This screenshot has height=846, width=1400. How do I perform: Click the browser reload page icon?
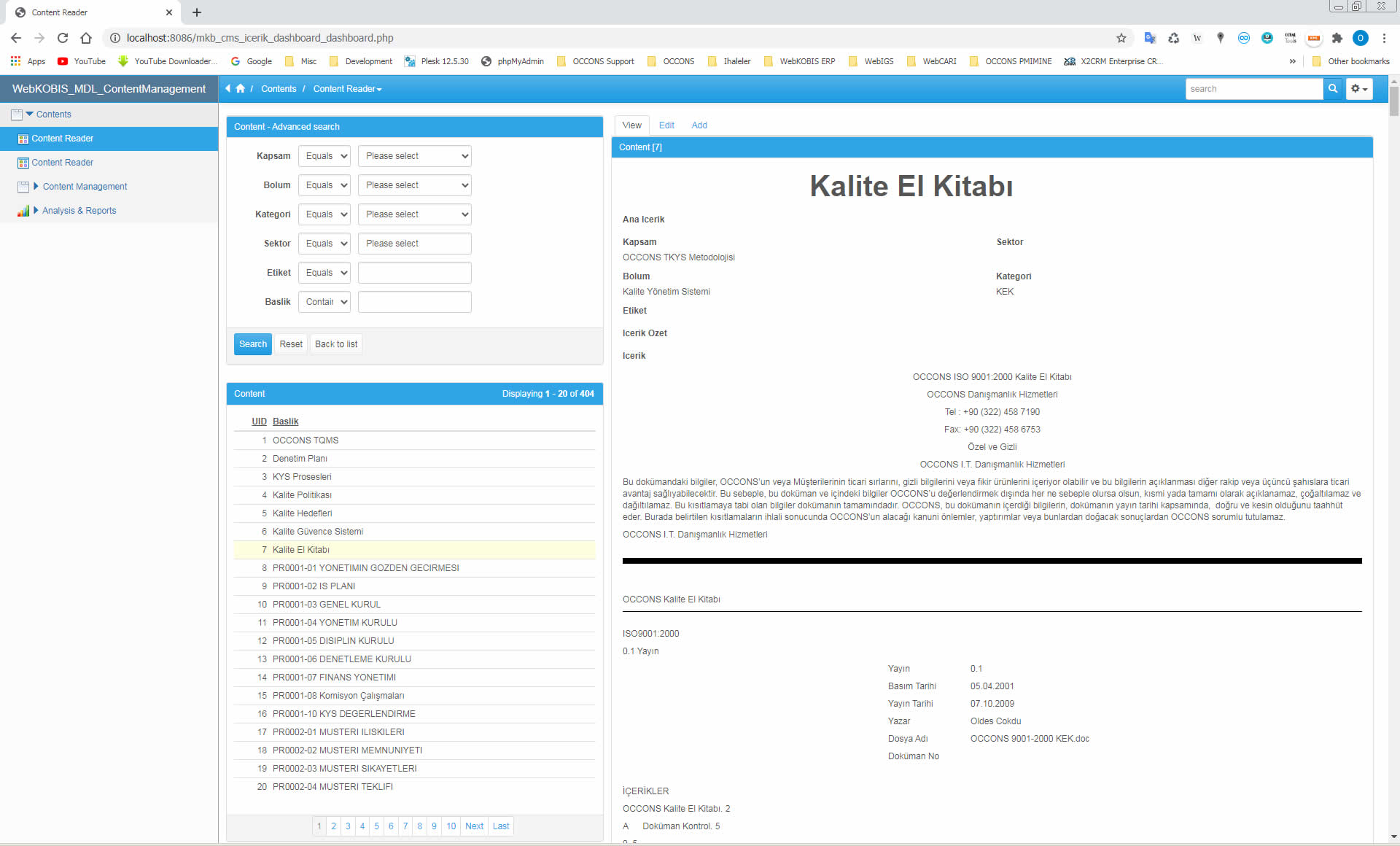click(63, 38)
